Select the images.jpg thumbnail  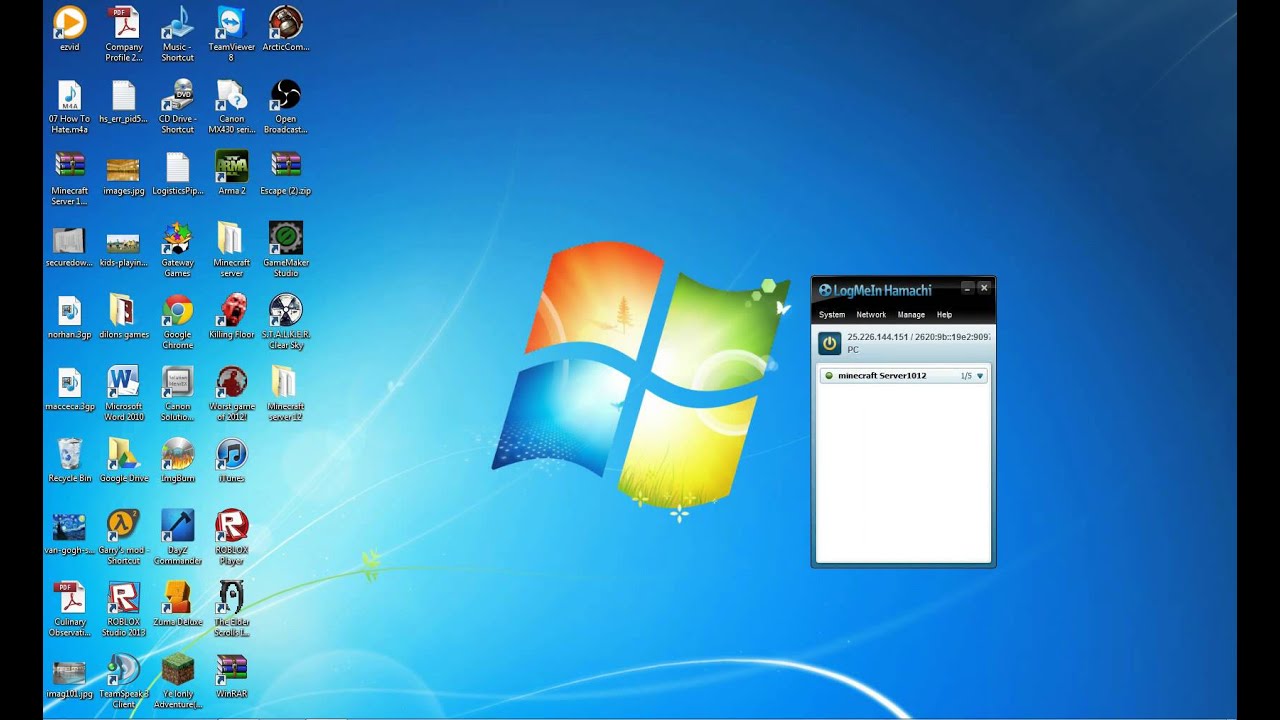[x=124, y=168]
